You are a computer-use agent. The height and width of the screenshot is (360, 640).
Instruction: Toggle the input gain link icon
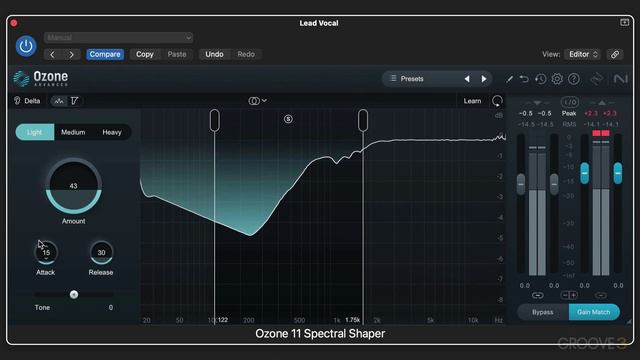tap(538, 295)
